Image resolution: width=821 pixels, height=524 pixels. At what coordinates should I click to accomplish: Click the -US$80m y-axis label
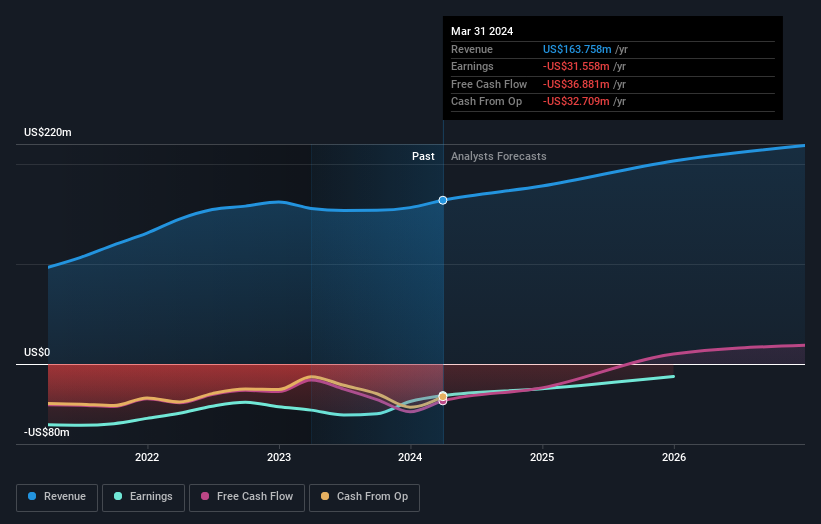pos(47,432)
